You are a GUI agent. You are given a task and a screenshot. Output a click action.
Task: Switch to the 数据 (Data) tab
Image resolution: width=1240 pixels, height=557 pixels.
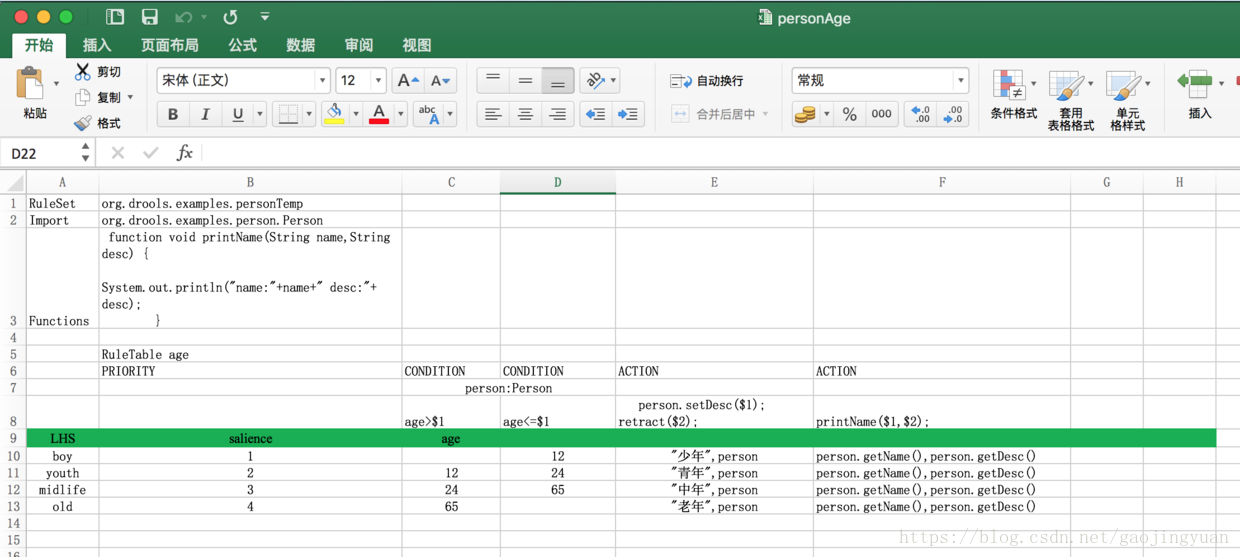point(300,45)
